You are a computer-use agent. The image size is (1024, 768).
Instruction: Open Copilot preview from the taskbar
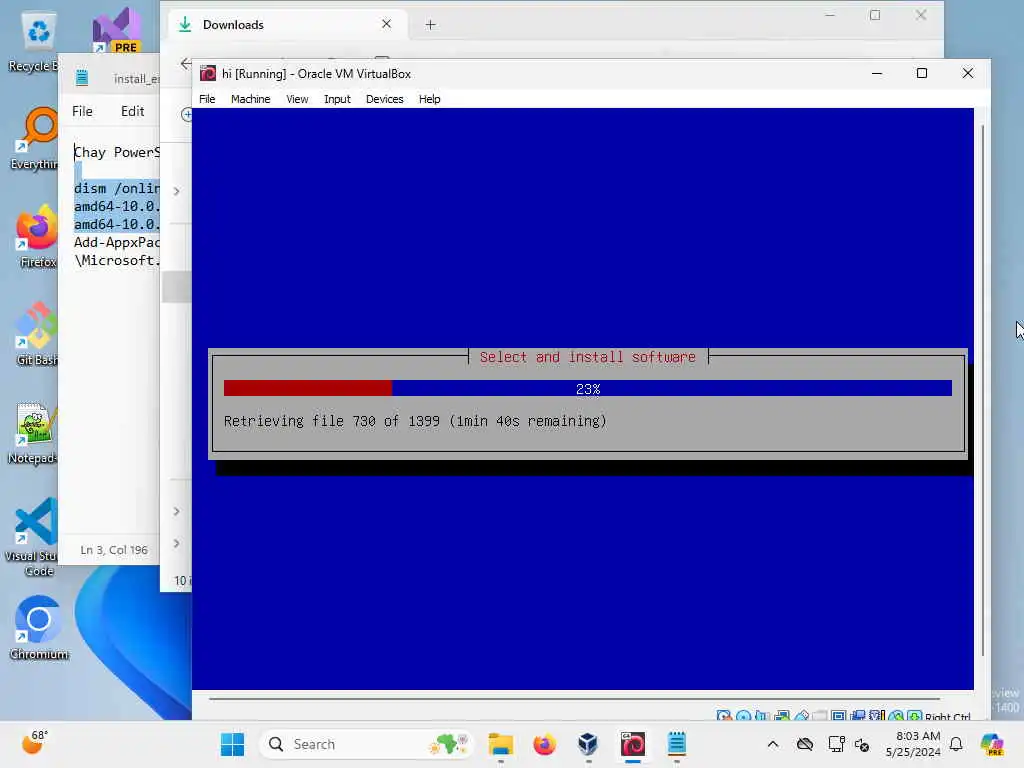coord(992,744)
